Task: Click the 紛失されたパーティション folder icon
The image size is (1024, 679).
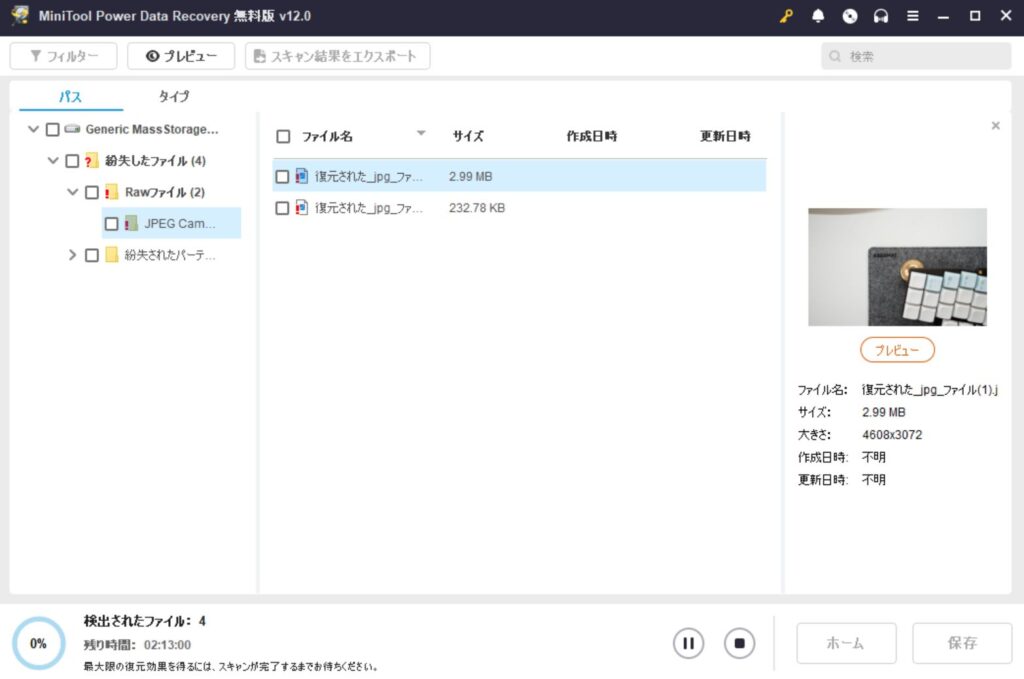Action: (x=111, y=255)
